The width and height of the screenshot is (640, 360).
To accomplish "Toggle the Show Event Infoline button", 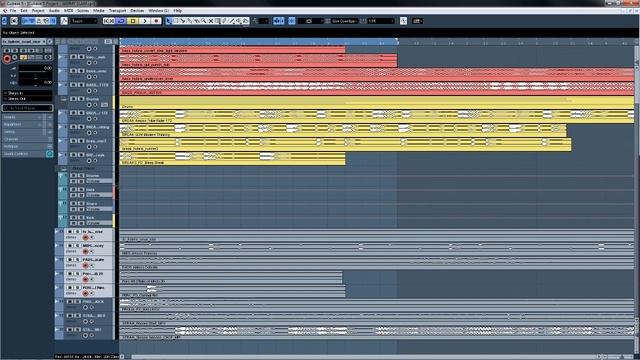I will pos(32,21).
